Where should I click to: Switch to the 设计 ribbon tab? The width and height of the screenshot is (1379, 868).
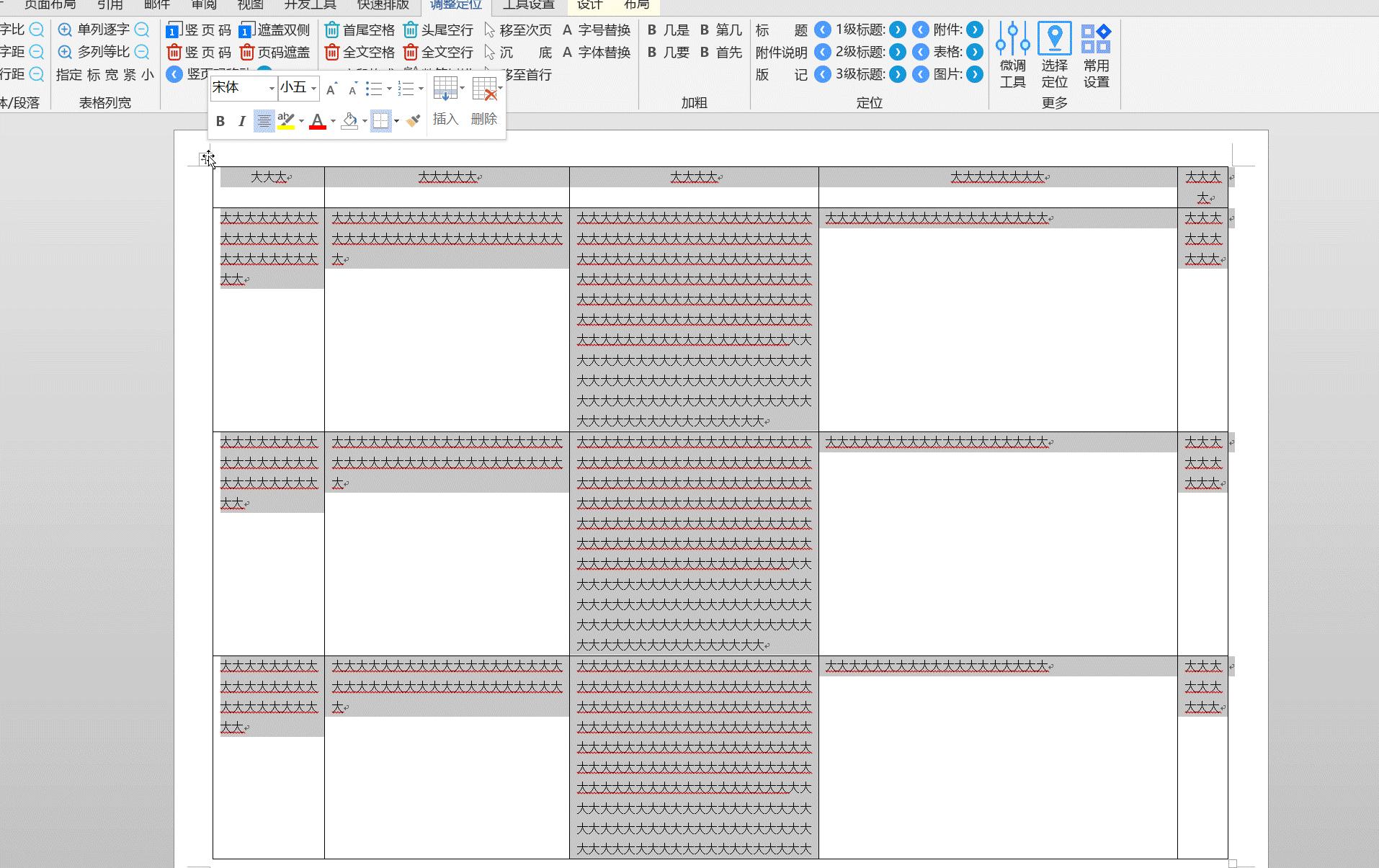tap(589, 5)
